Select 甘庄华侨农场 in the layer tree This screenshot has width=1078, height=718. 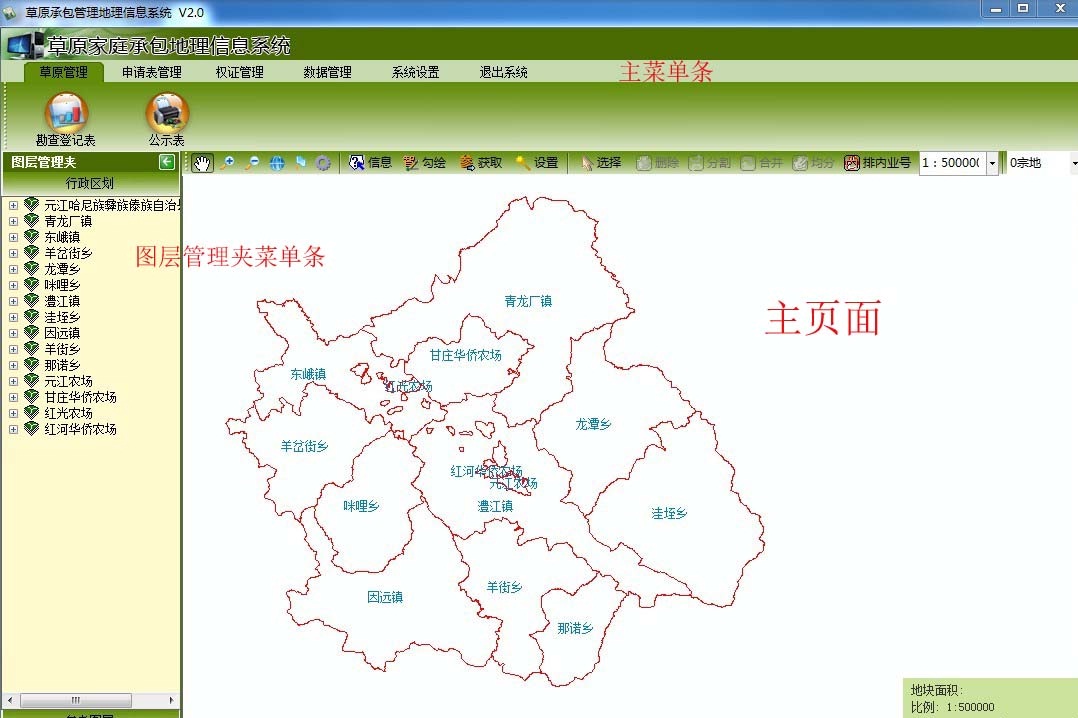click(80, 397)
